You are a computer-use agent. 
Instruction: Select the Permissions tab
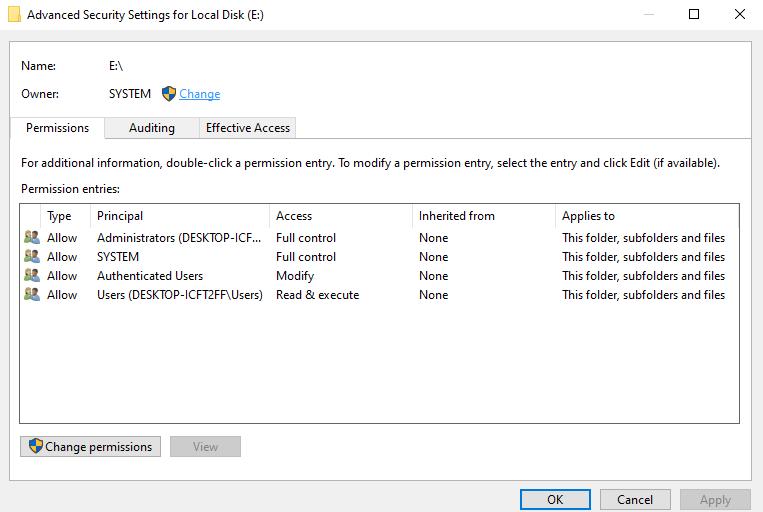pyautogui.click(x=57, y=128)
